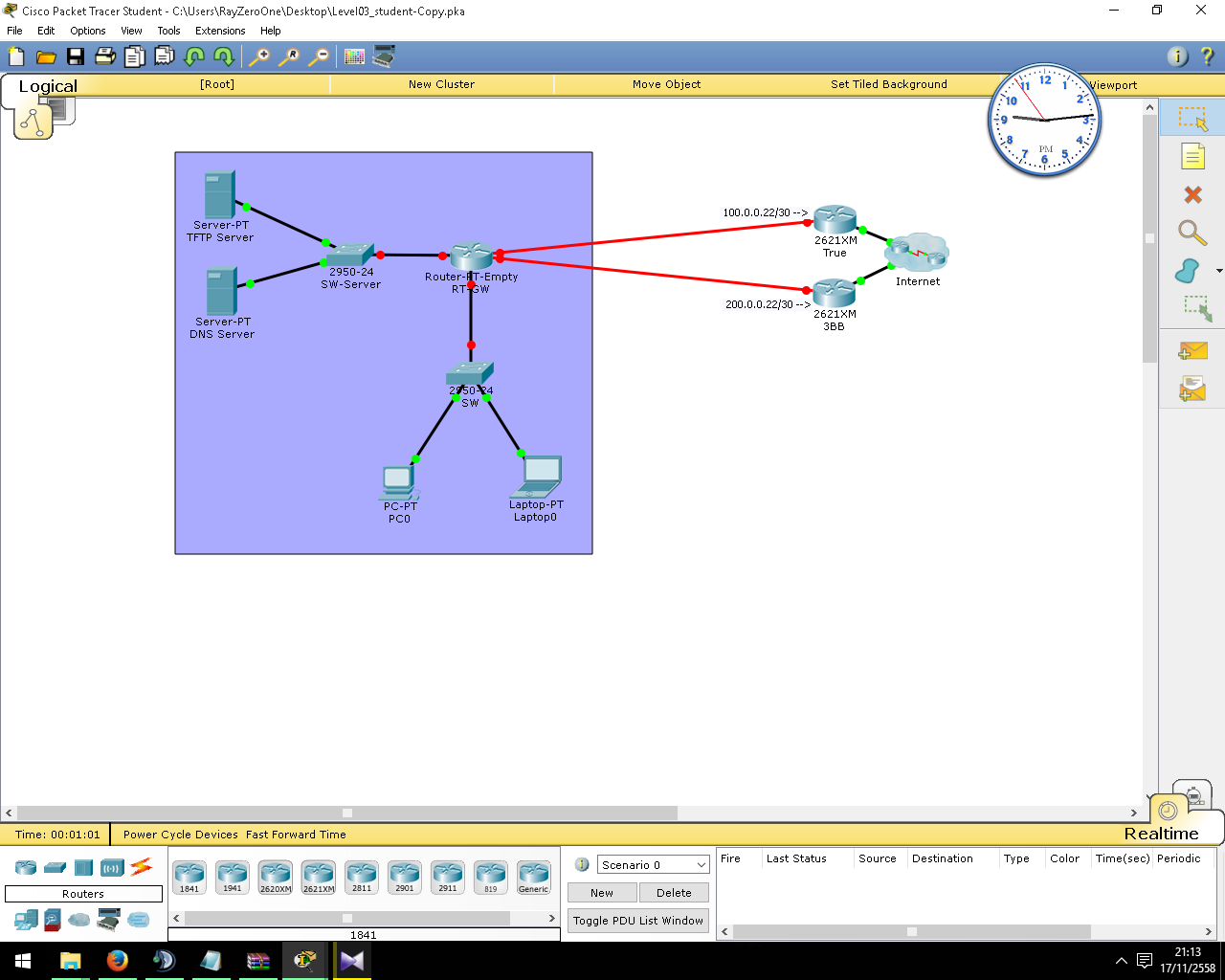This screenshot has width=1225, height=980.
Task: Undo the last action with the green arrow
Action: click(x=194, y=56)
